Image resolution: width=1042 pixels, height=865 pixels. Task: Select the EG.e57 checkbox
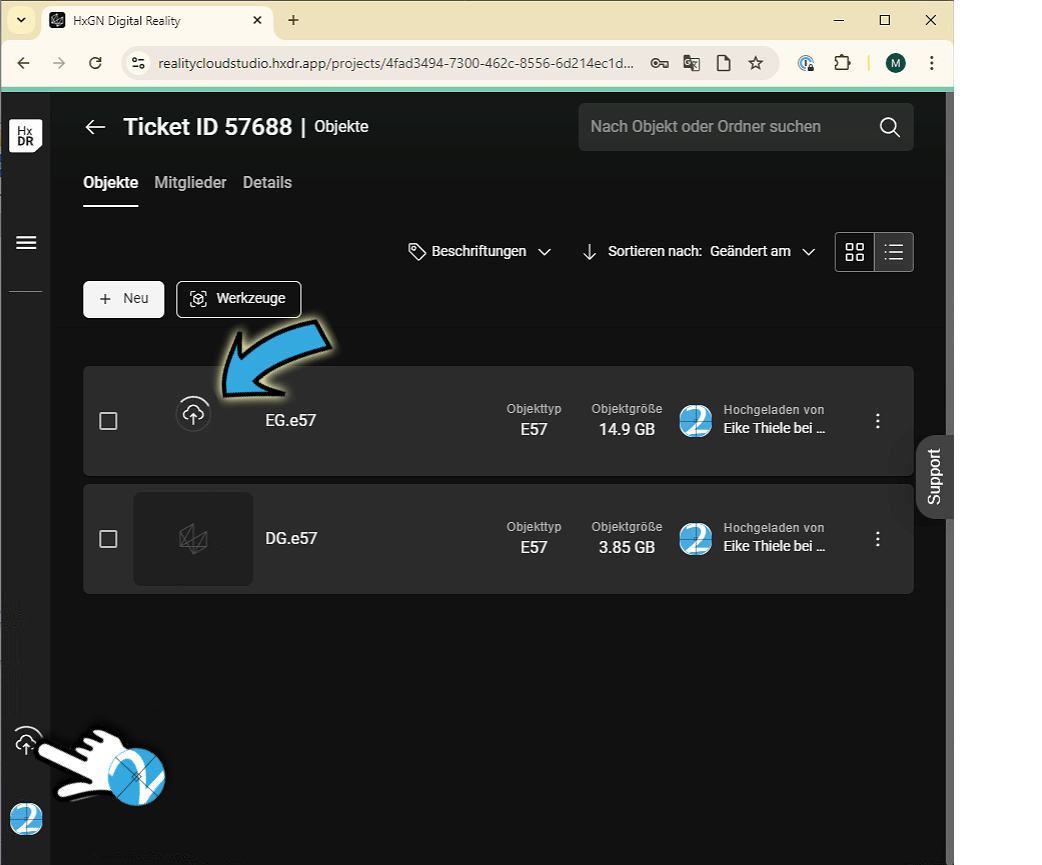(x=108, y=421)
